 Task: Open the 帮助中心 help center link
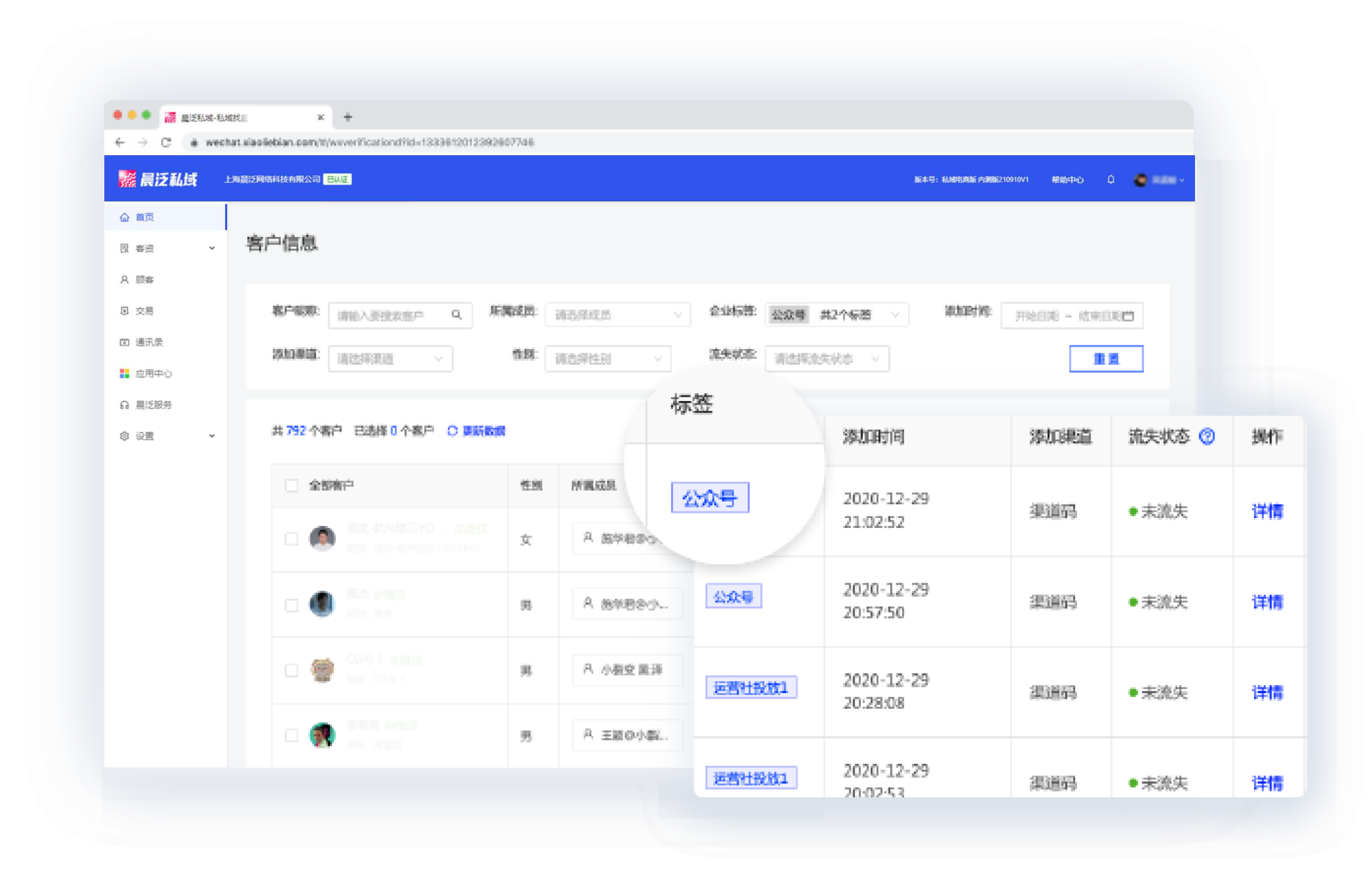[x=1067, y=180]
